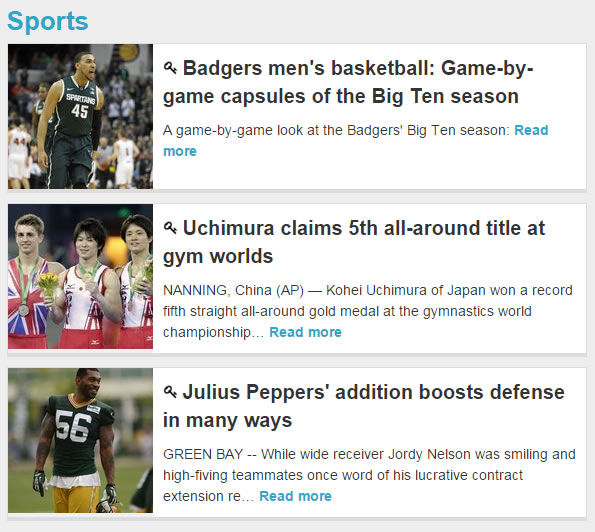Follow Read more on the Badgers article

[x=356, y=140]
